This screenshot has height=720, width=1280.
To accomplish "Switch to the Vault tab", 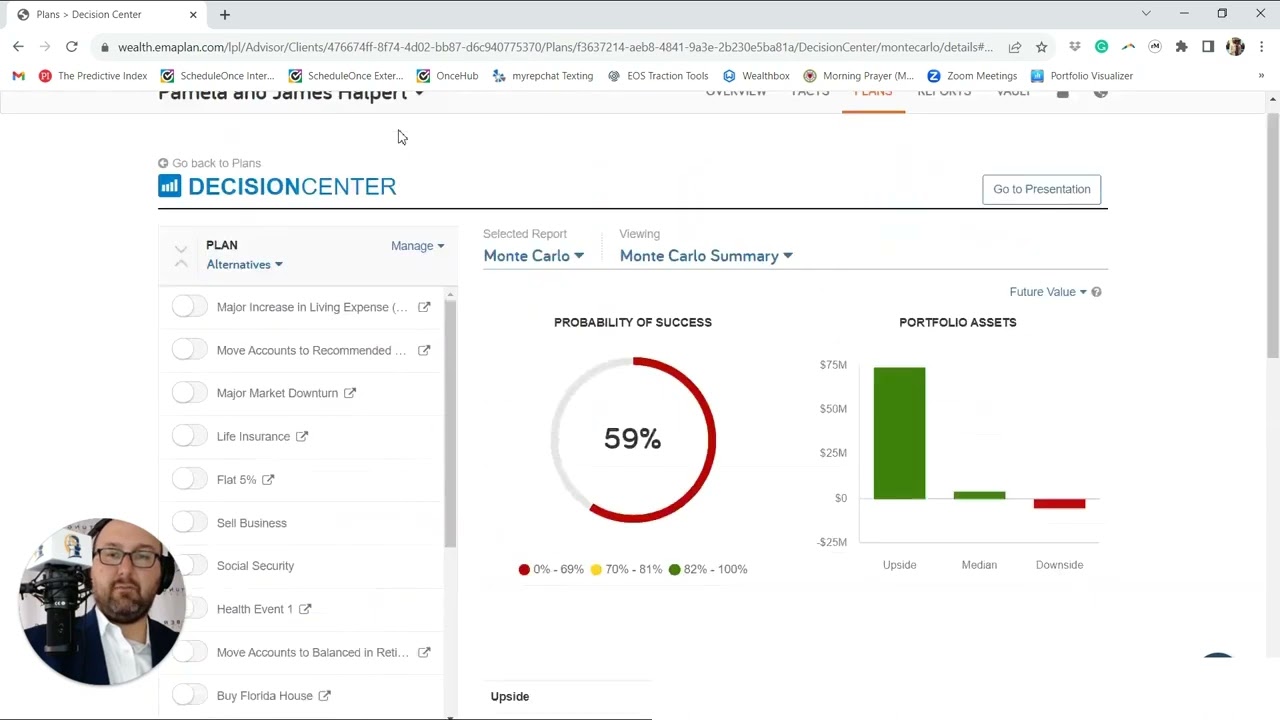I will [x=1014, y=95].
